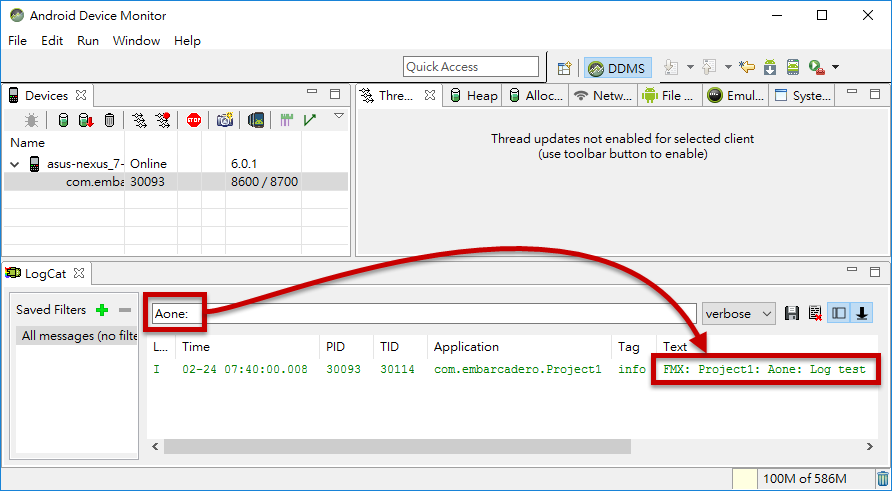Switch to the Allocation Tracker tab
Image resolution: width=892 pixels, height=491 pixels.
click(536, 96)
